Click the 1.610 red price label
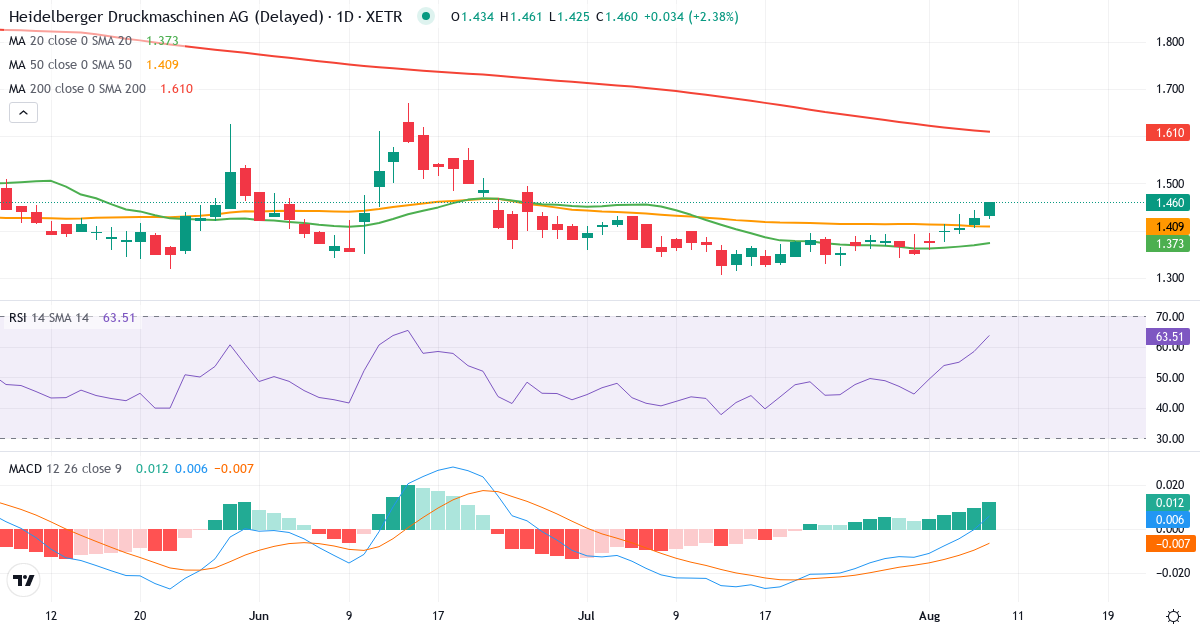 (1169, 132)
